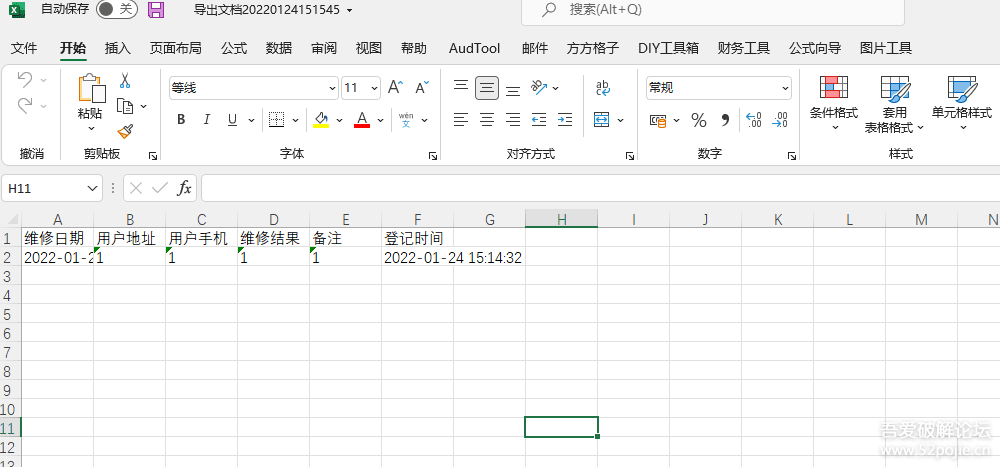Image resolution: width=1000 pixels, height=467 pixels.
Task: Open font size dropdown 11
Action: [x=374, y=88]
